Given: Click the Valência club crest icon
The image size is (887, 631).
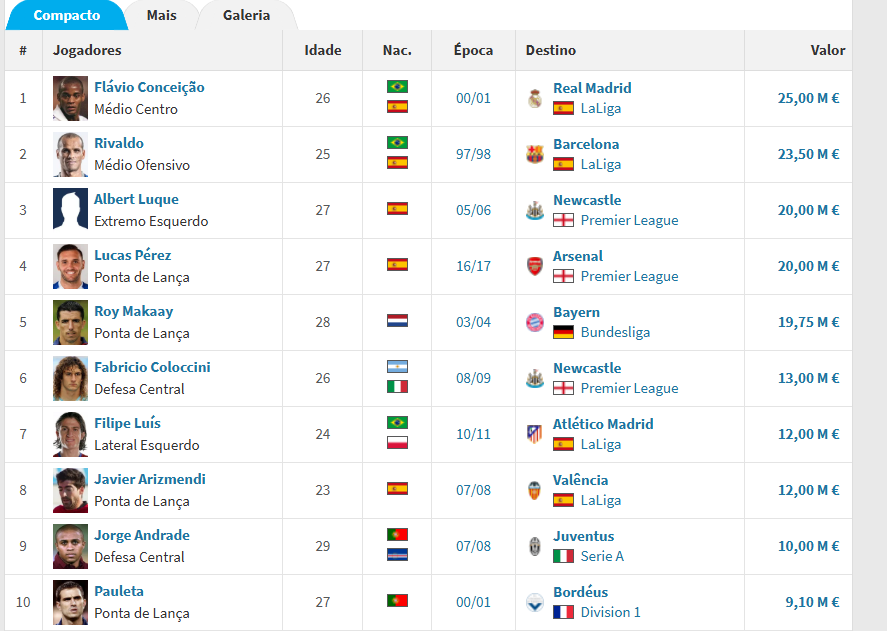Looking at the screenshot, I should point(535,490).
